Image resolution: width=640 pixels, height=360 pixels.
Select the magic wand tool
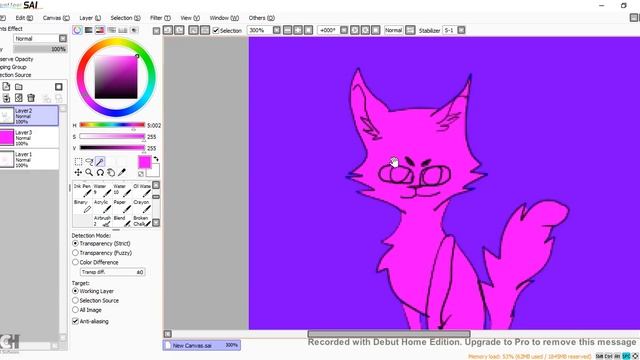[x=100, y=162]
